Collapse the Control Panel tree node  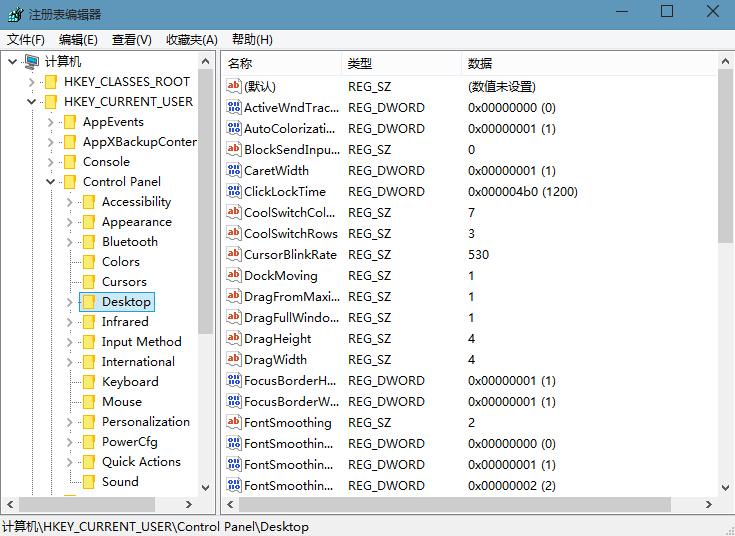click(51, 182)
